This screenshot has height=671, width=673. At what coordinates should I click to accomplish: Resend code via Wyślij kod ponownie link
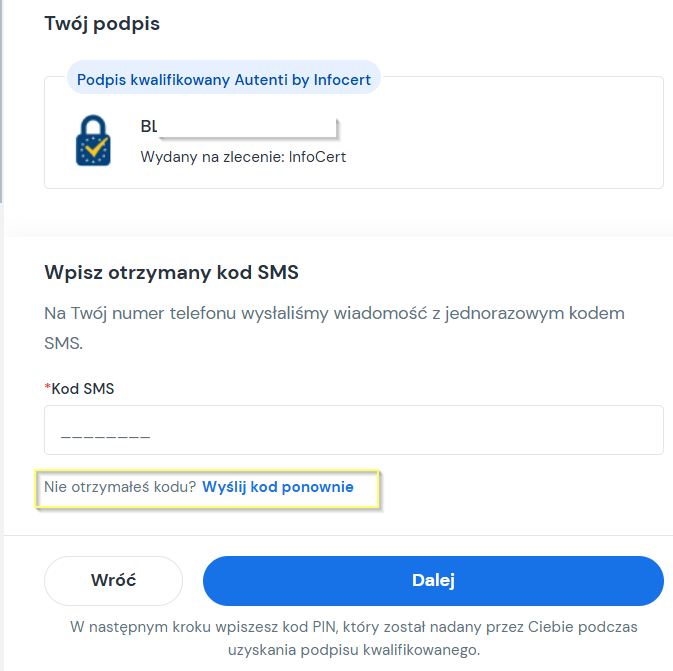tap(278, 487)
